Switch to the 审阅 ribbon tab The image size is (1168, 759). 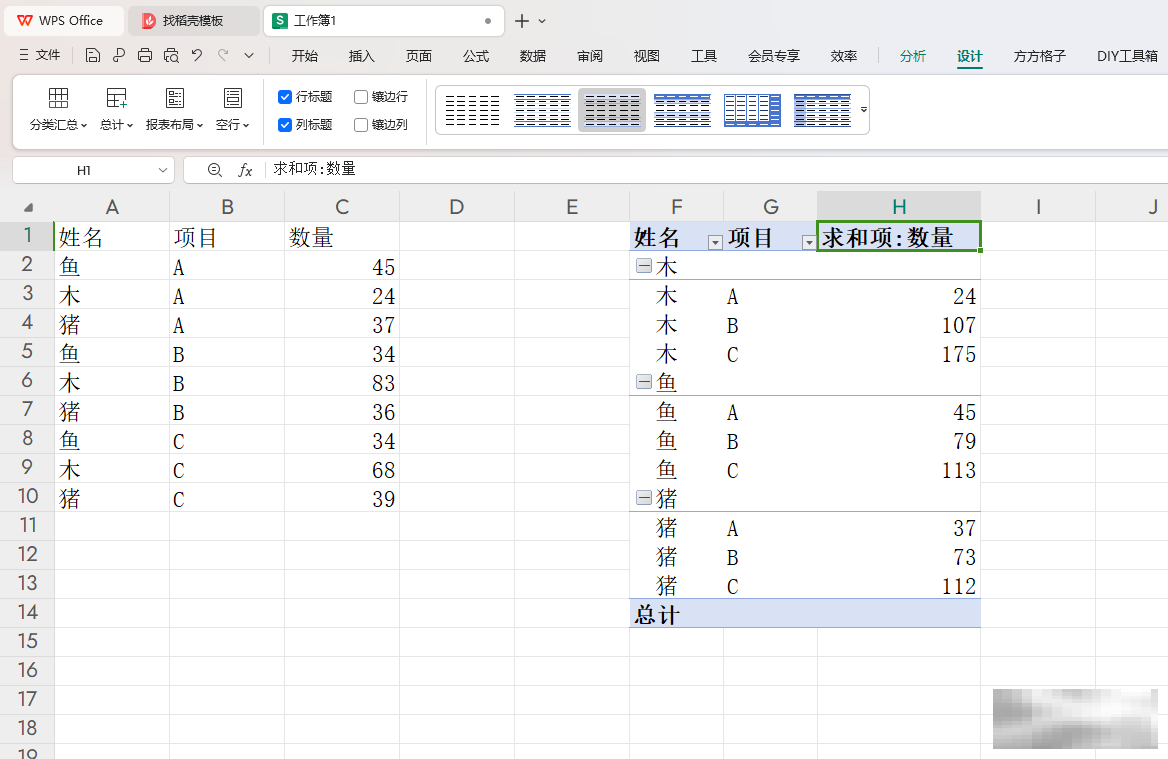coord(590,56)
